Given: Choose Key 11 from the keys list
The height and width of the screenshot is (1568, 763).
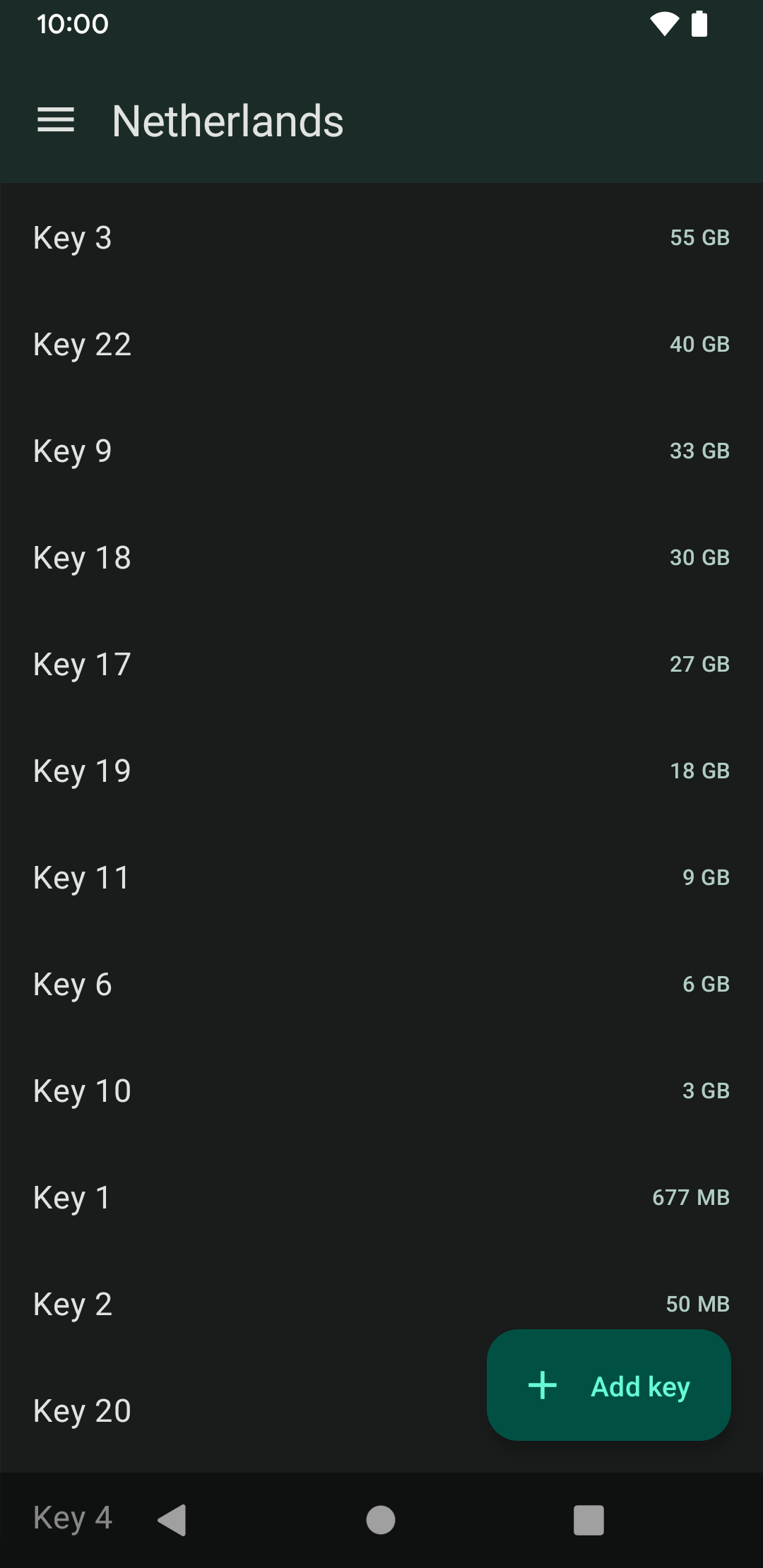Looking at the screenshot, I should (381, 878).
